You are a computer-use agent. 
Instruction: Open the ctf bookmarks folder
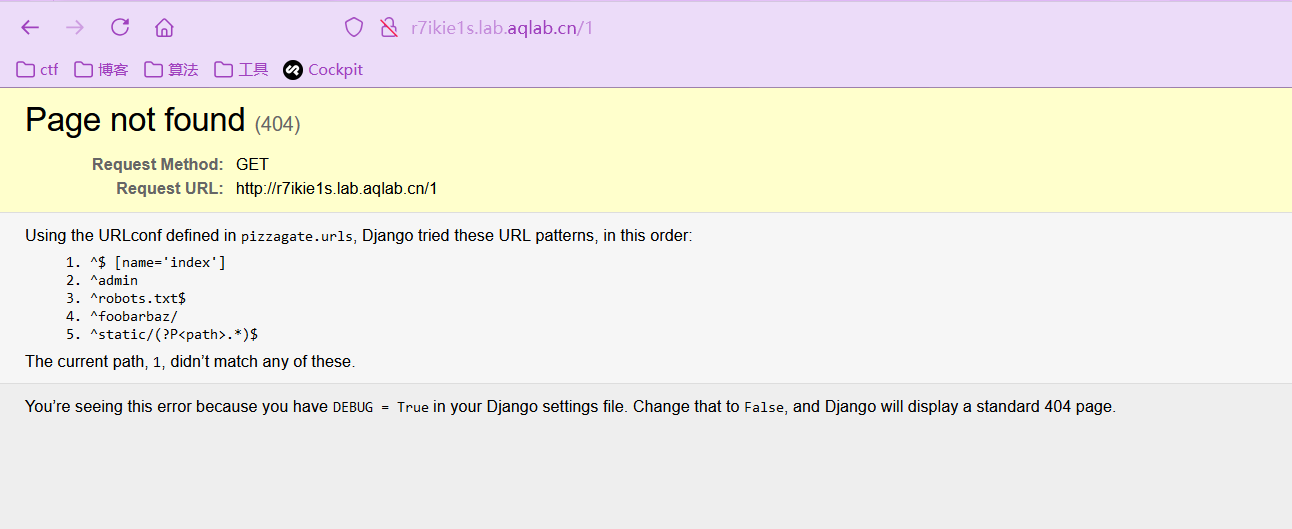[x=38, y=69]
